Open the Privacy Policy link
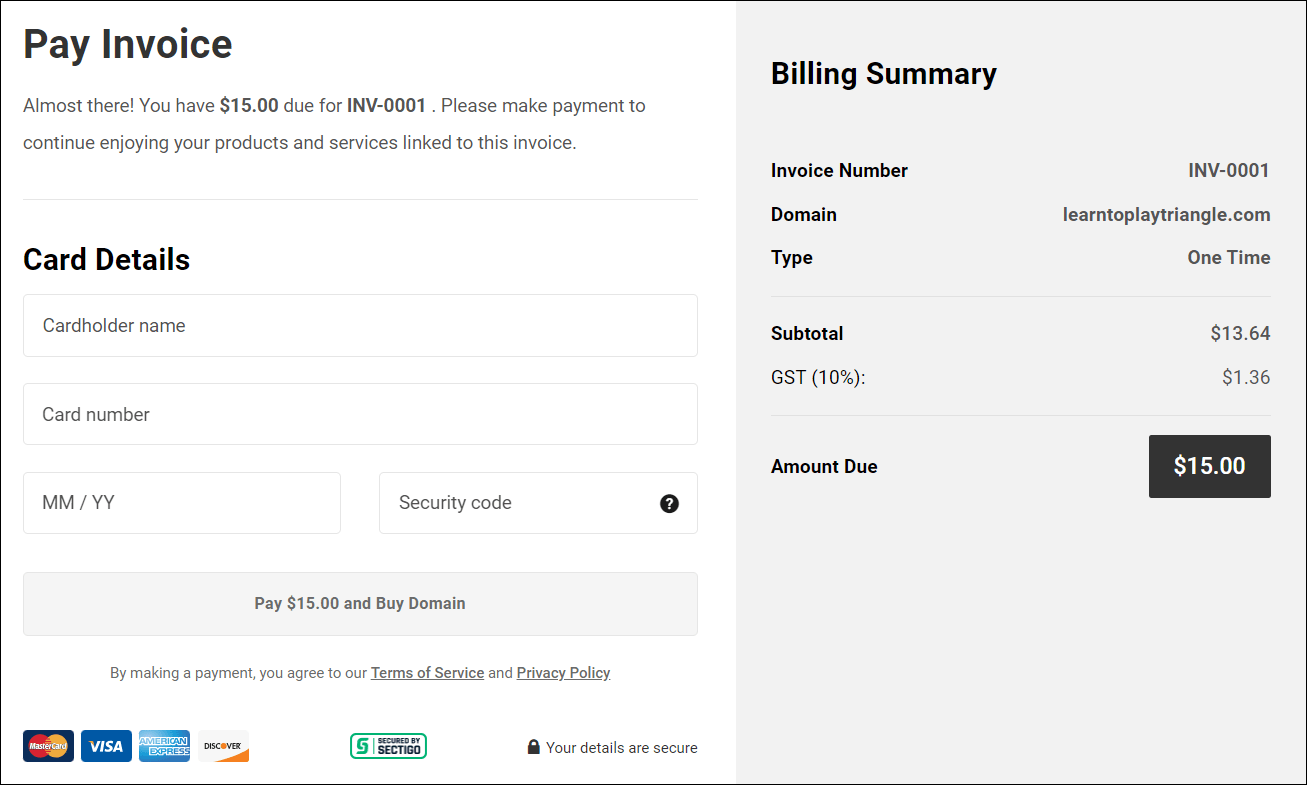 tap(563, 673)
